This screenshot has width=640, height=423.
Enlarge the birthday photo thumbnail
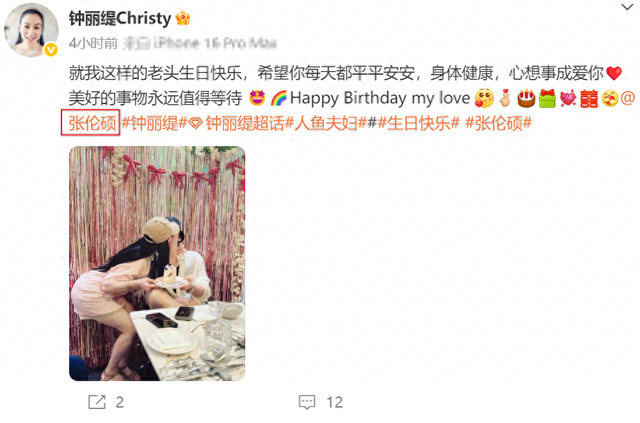click(x=157, y=263)
